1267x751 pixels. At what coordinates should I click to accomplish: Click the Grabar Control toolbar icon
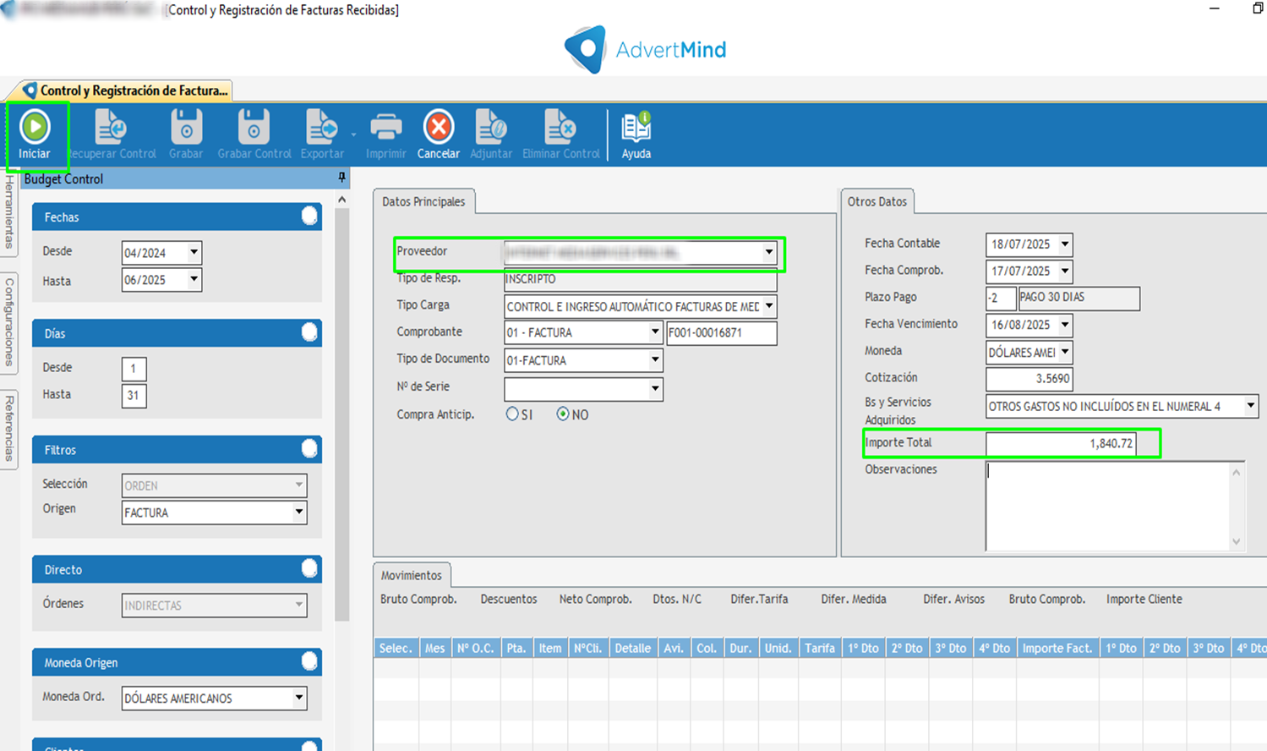[x=254, y=127]
